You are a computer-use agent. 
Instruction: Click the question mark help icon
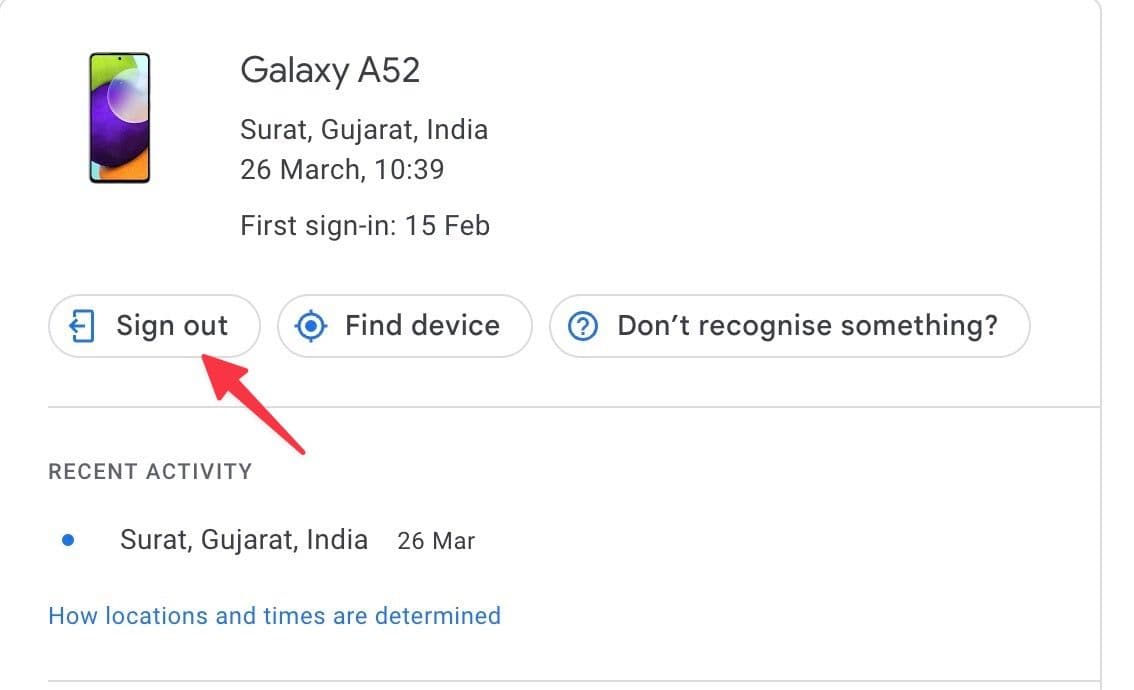(582, 326)
